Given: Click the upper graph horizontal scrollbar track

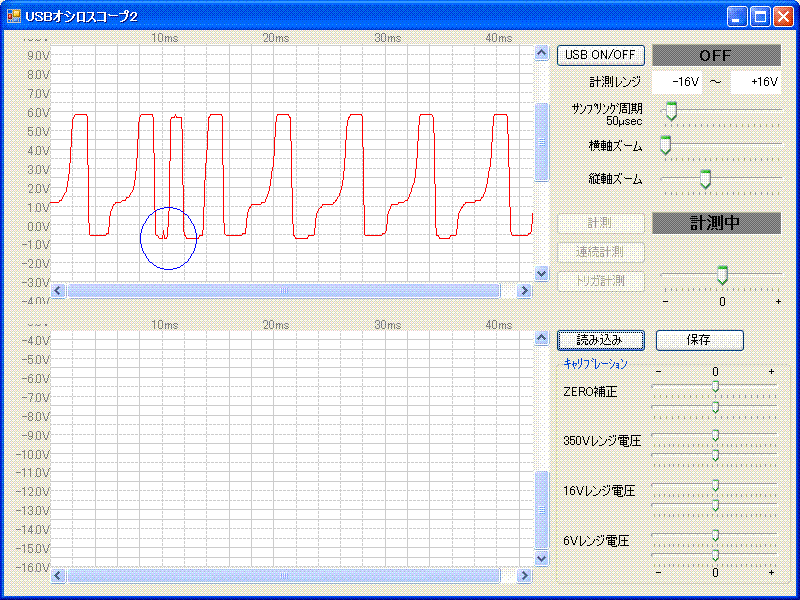Looking at the screenshot, I should (400, 291).
